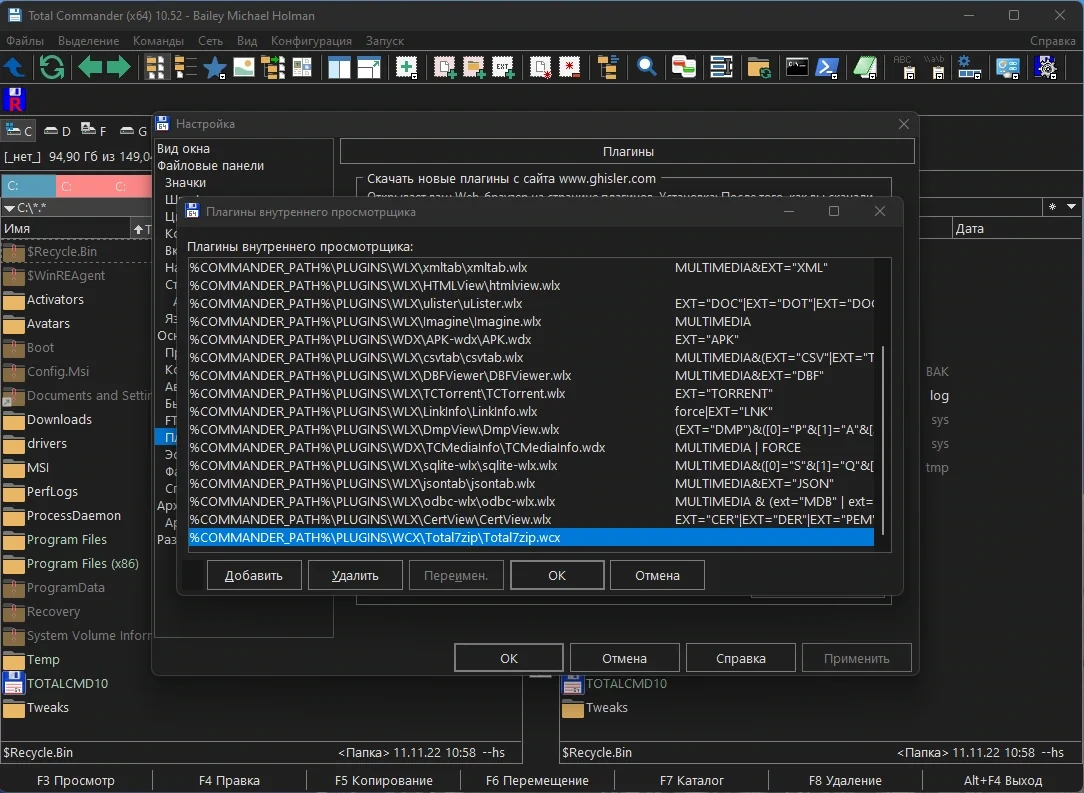Open the blue star Favorites icon
This screenshot has height=793, width=1084.
(x=215, y=68)
